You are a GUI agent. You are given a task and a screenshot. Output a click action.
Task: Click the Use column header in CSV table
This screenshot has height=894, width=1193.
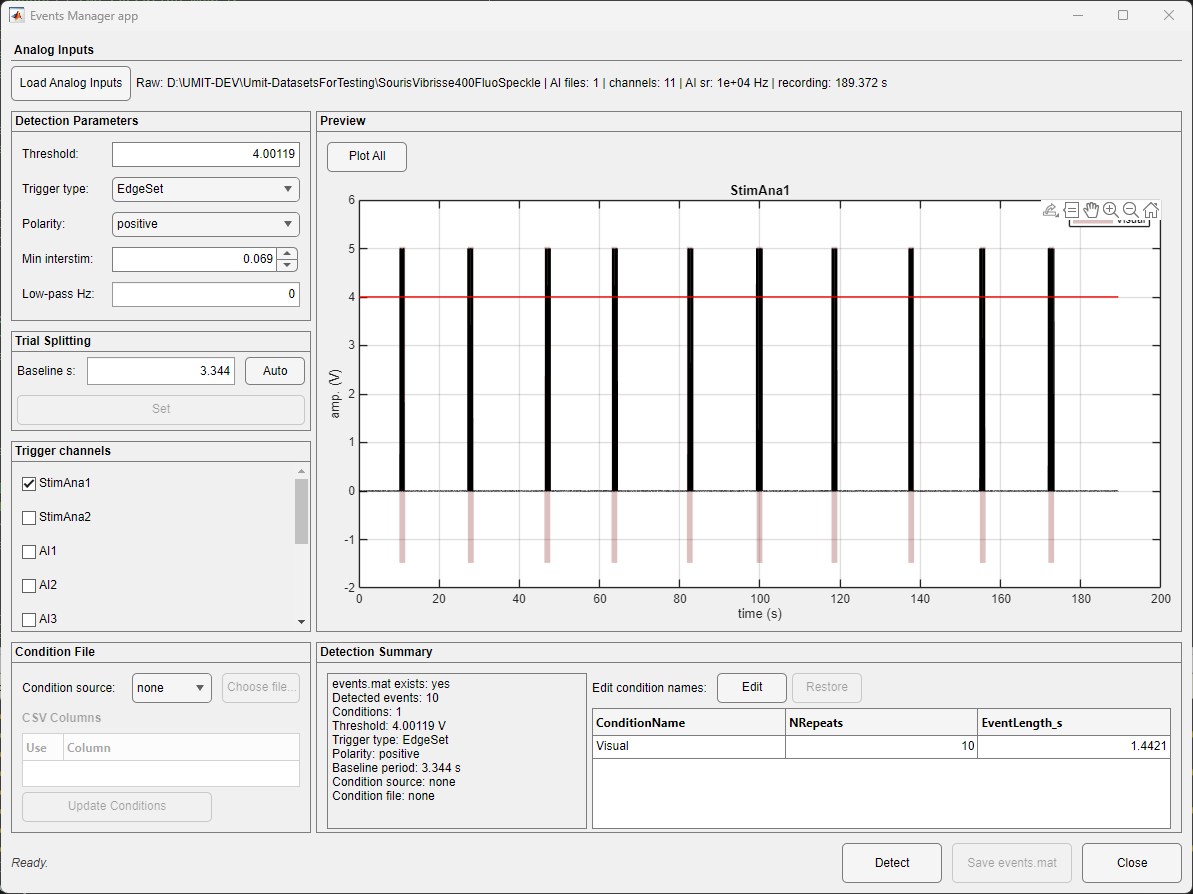(43, 748)
